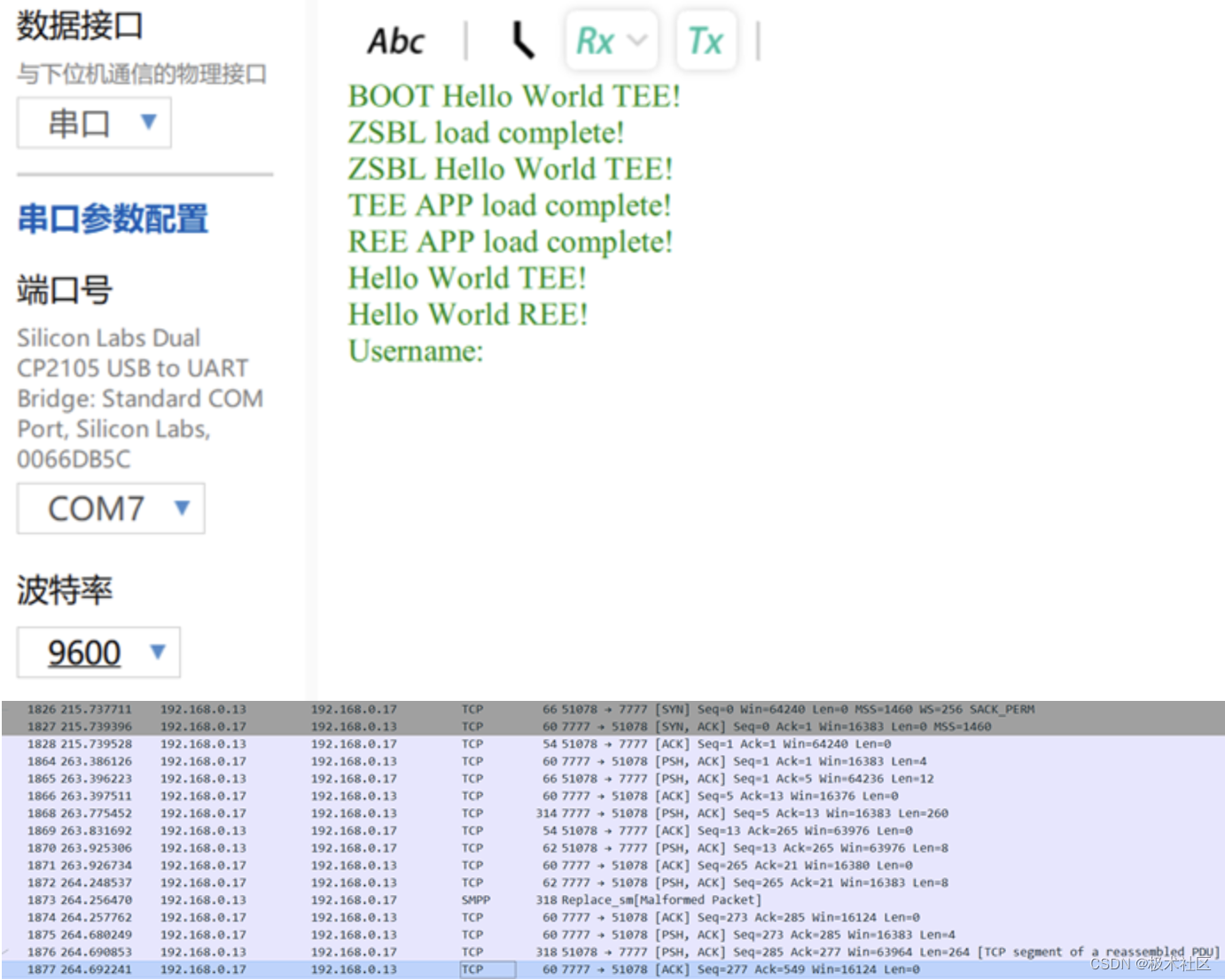The width and height of the screenshot is (1225, 980).
Task: Select packet 1871 row
Action: click(612, 865)
